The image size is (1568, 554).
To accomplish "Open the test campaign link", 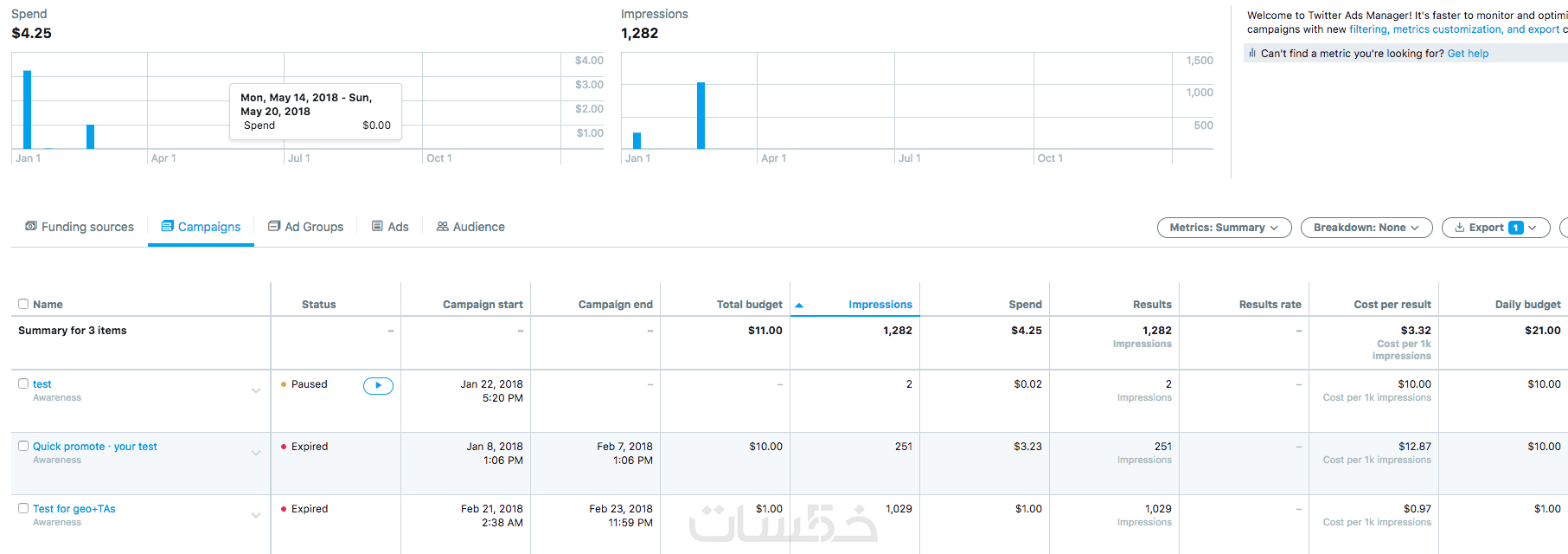I will point(42,384).
